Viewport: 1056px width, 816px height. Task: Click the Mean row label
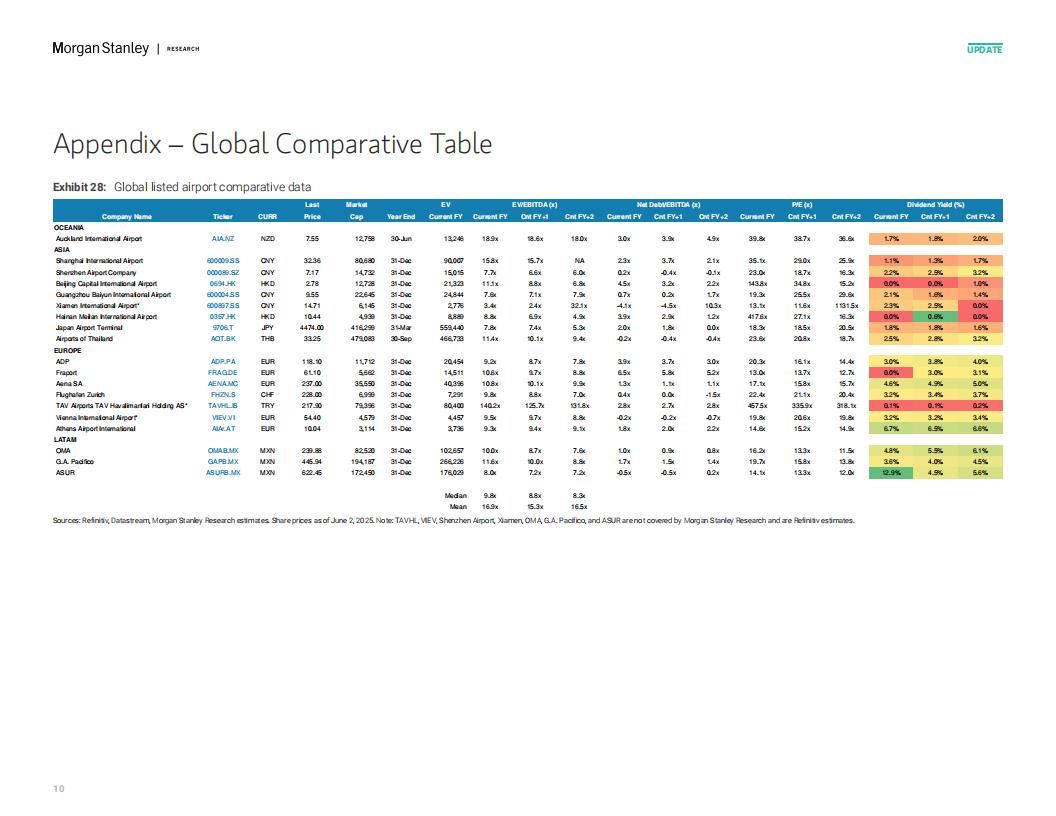pyautogui.click(x=458, y=506)
